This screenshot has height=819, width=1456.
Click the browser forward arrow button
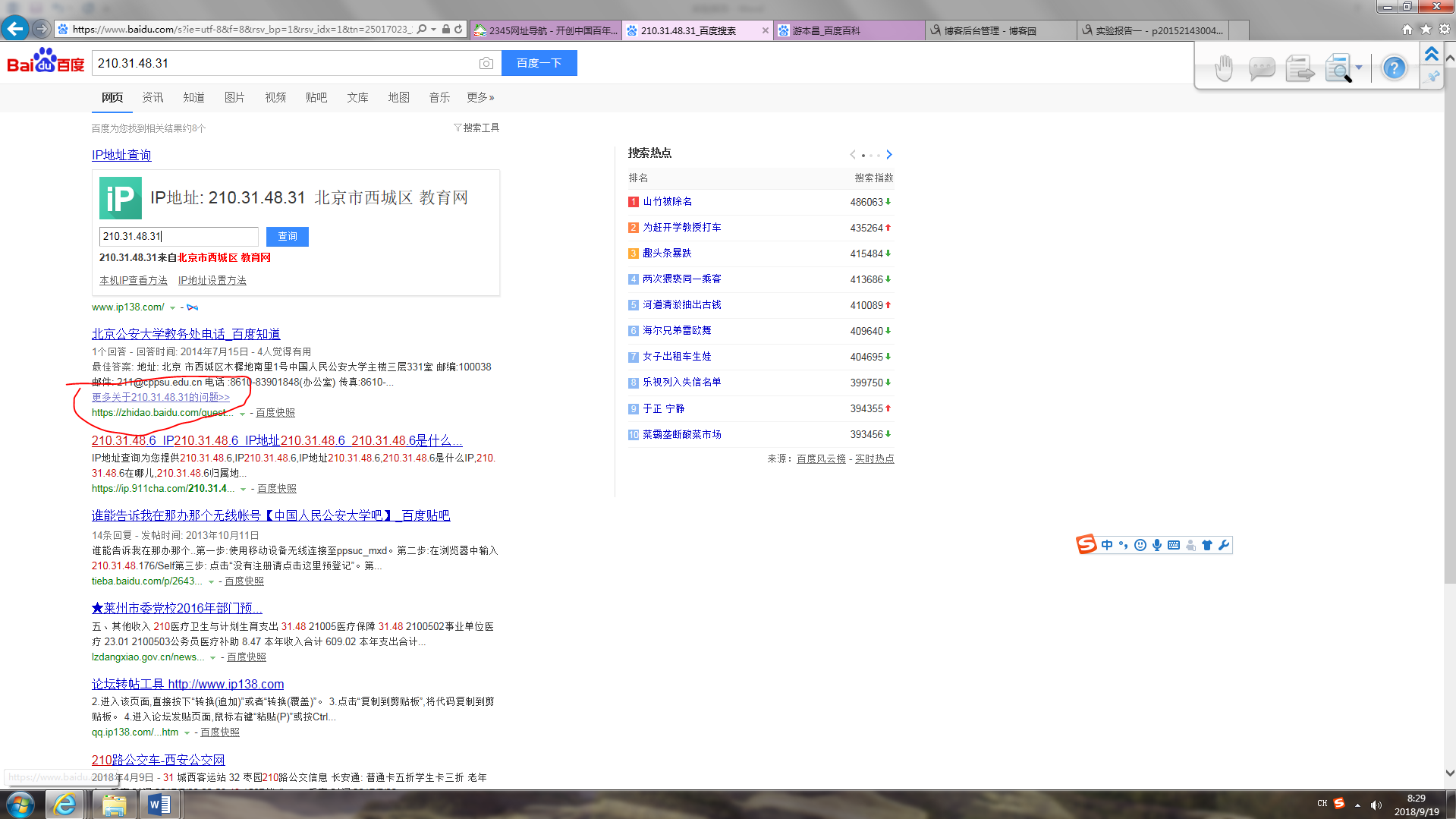[x=42, y=29]
